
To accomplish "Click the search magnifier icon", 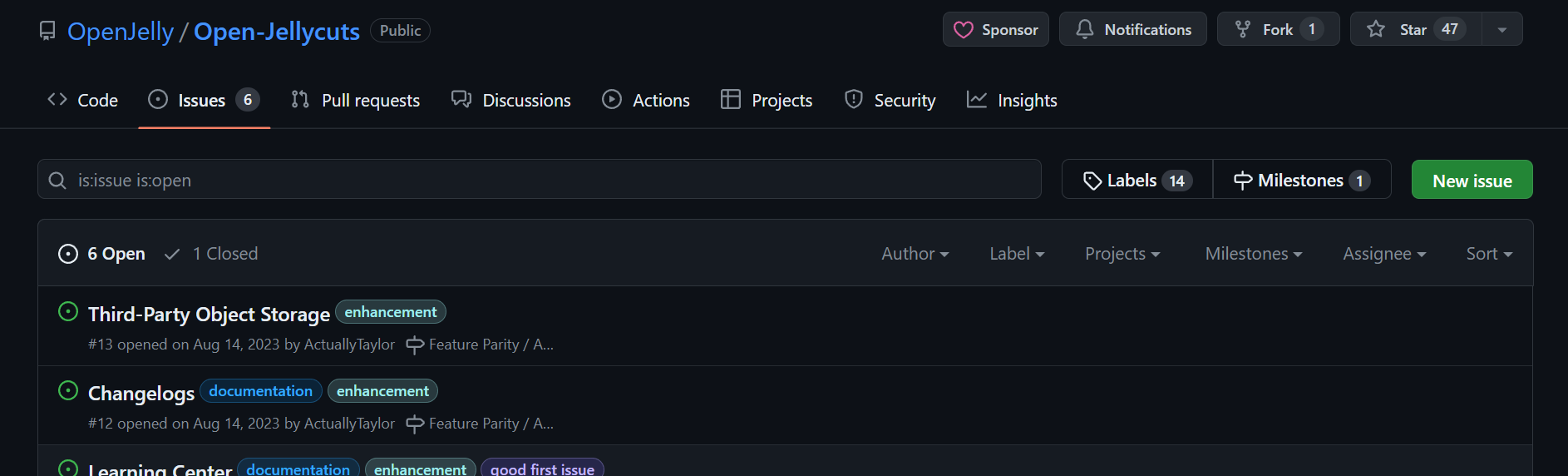I will pos(57,180).
